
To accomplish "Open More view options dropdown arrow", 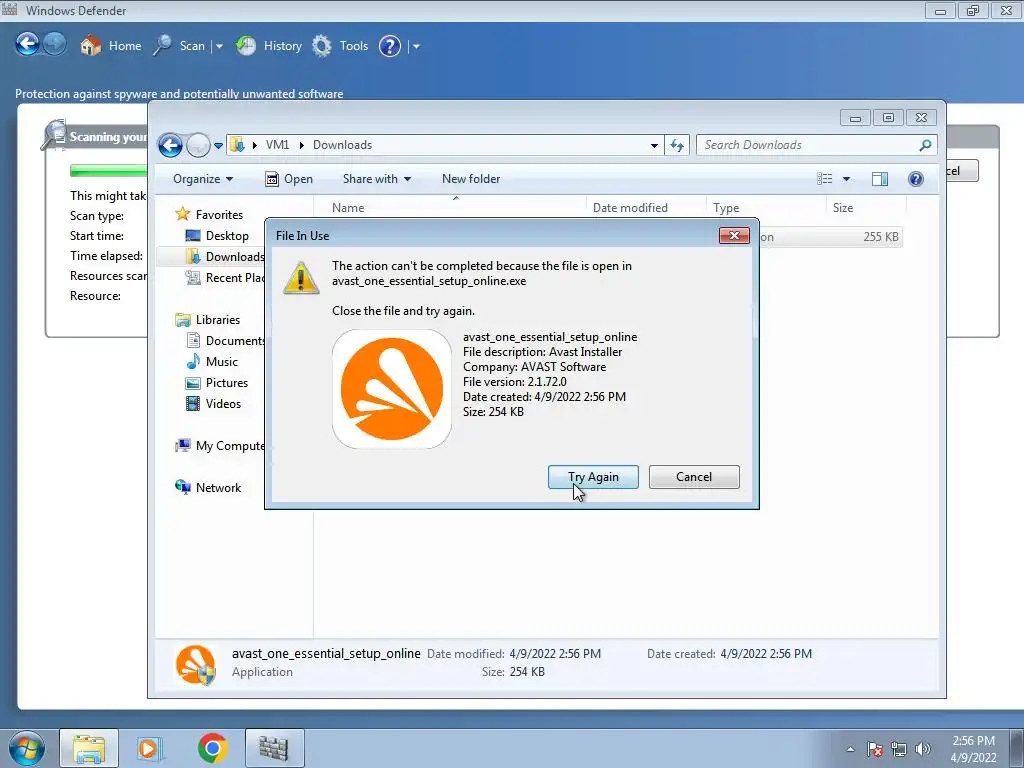I will pyautogui.click(x=846, y=179).
